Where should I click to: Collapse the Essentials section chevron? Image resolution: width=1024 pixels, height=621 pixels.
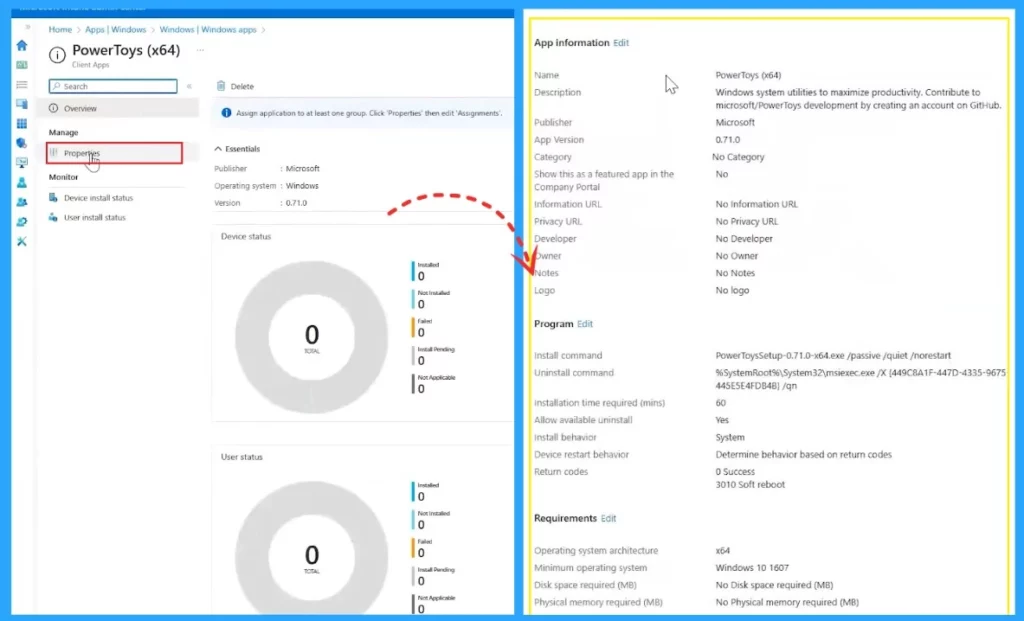click(x=218, y=149)
